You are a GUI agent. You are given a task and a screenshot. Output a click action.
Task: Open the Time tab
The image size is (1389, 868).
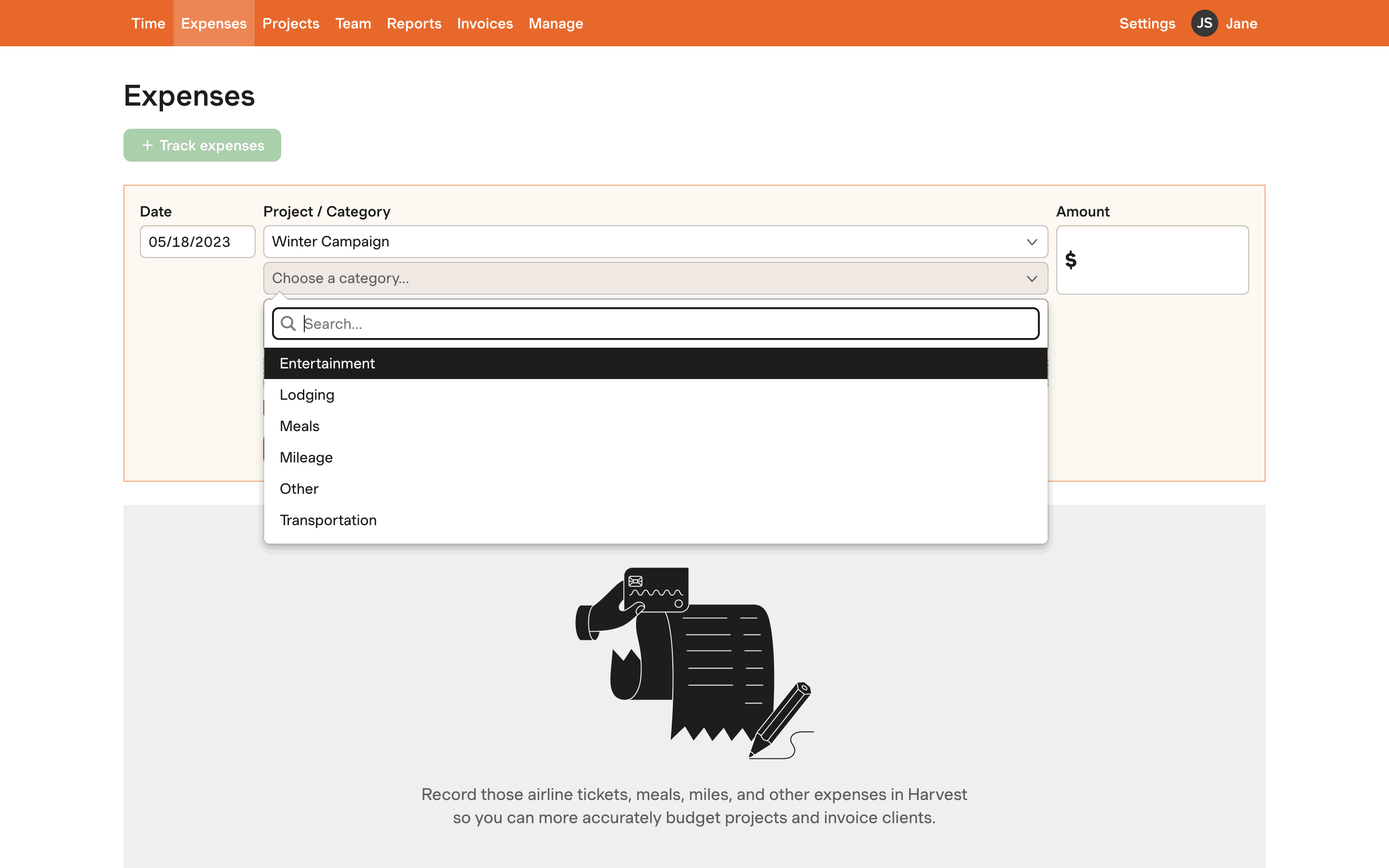tap(148, 24)
